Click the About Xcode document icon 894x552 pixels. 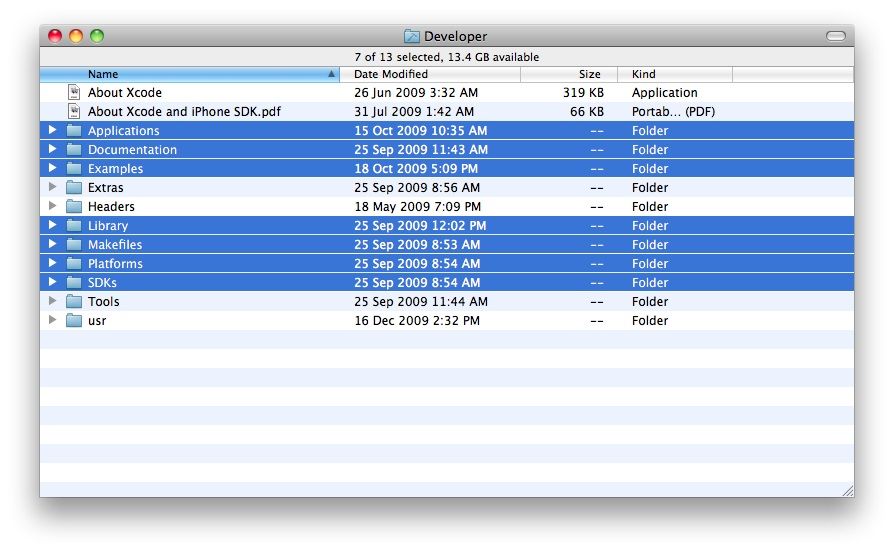pyautogui.click(x=74, y=92)
